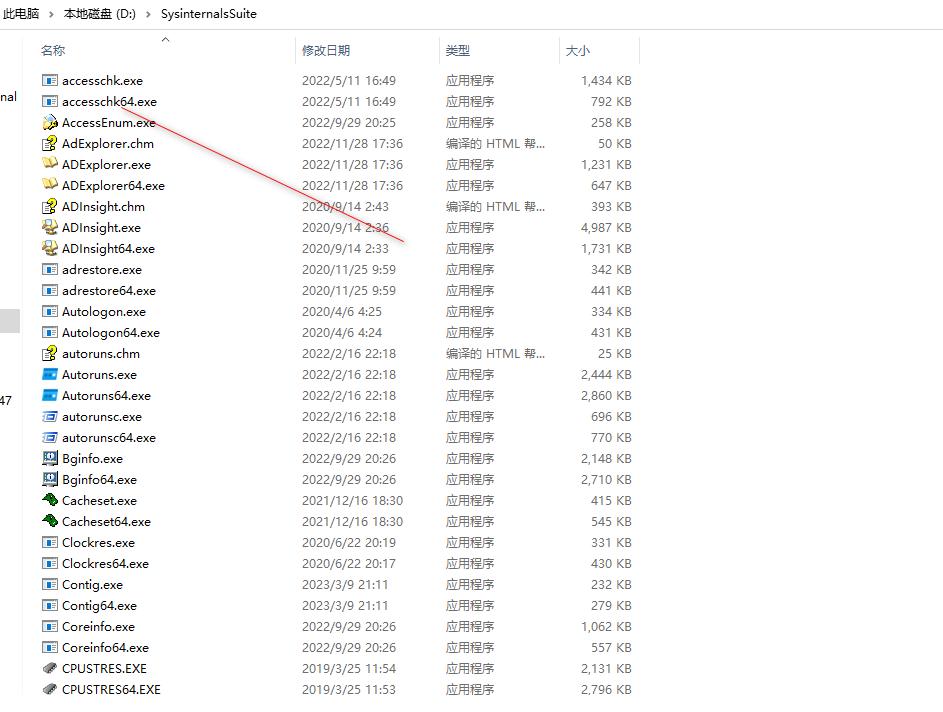The image size is (943, 712).
Task: Click the CPUSTRES.EXE chip icon
Action: point(50,668)
